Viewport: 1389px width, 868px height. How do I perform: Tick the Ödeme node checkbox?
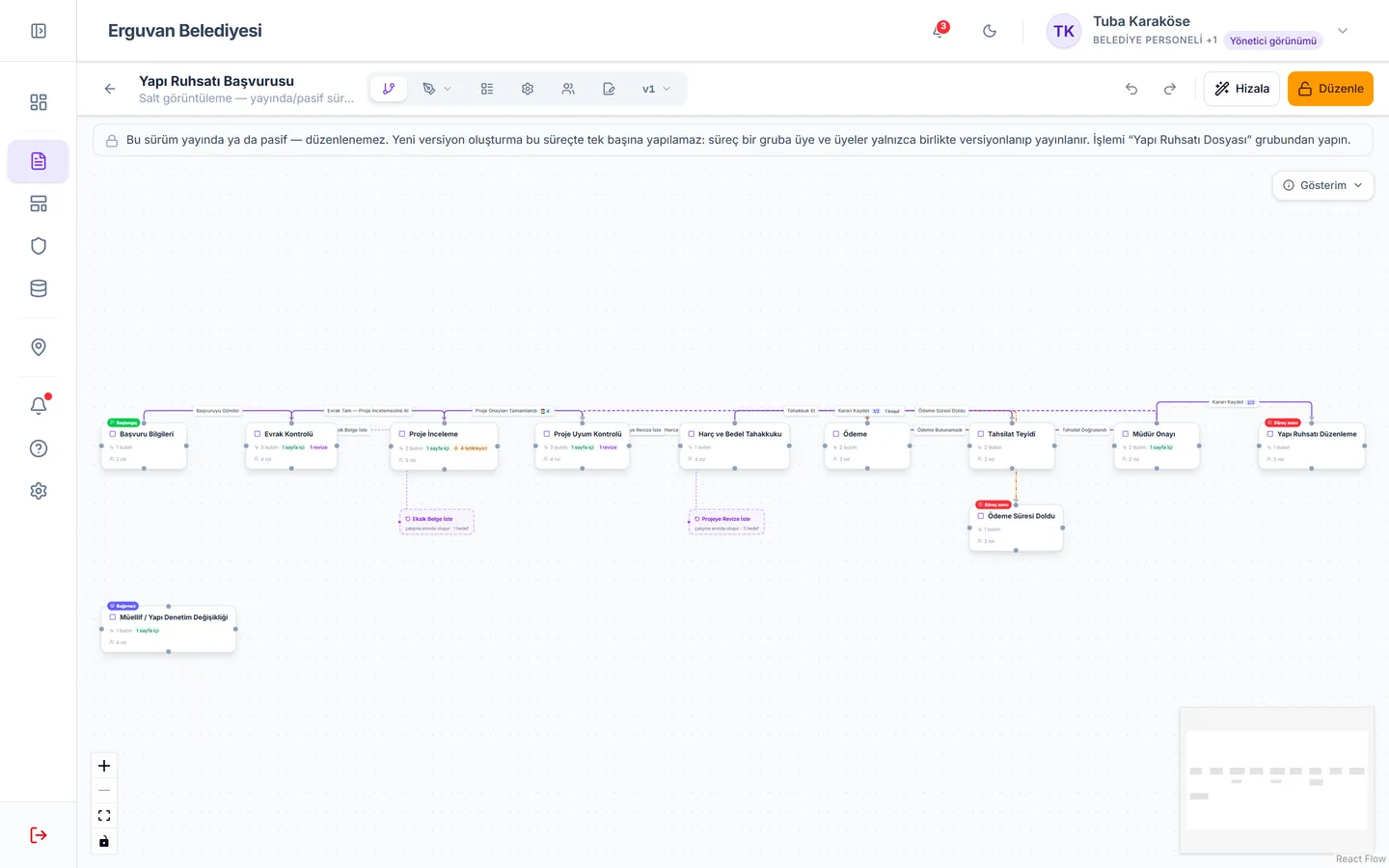tap(836, 434)
